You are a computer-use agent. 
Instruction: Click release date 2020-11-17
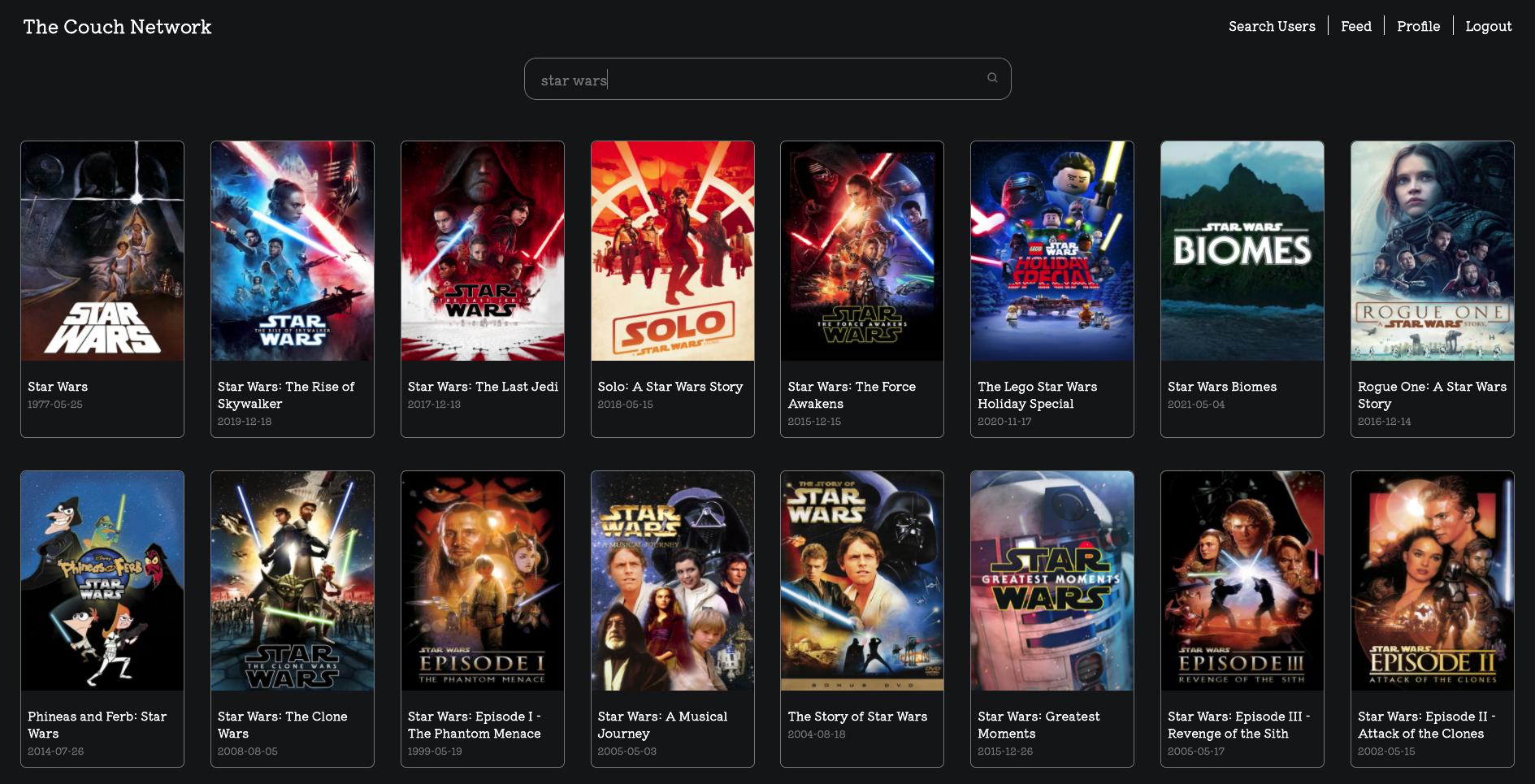click(1004, 421)
